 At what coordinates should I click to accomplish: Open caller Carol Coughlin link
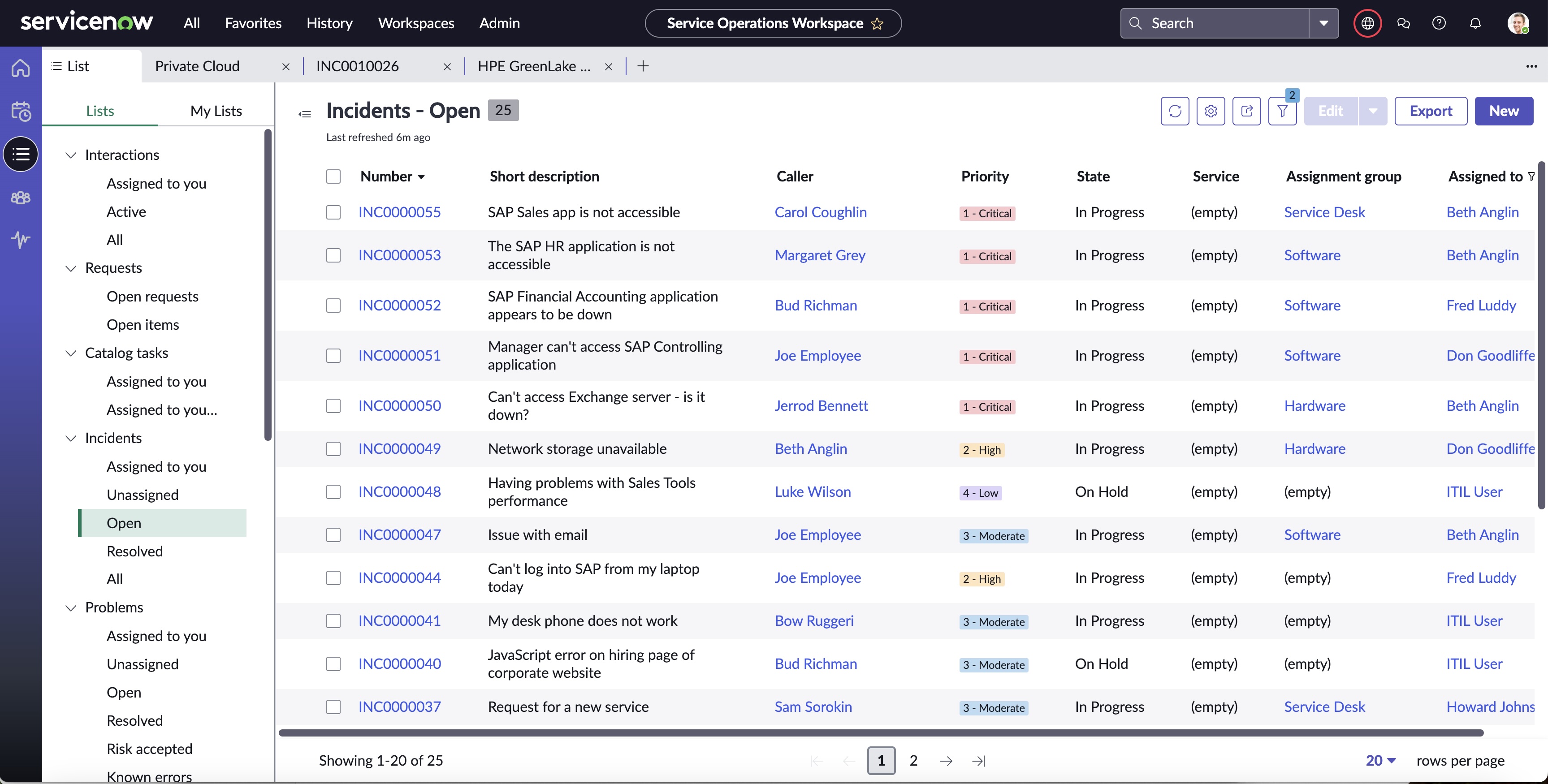click(820, 212)
